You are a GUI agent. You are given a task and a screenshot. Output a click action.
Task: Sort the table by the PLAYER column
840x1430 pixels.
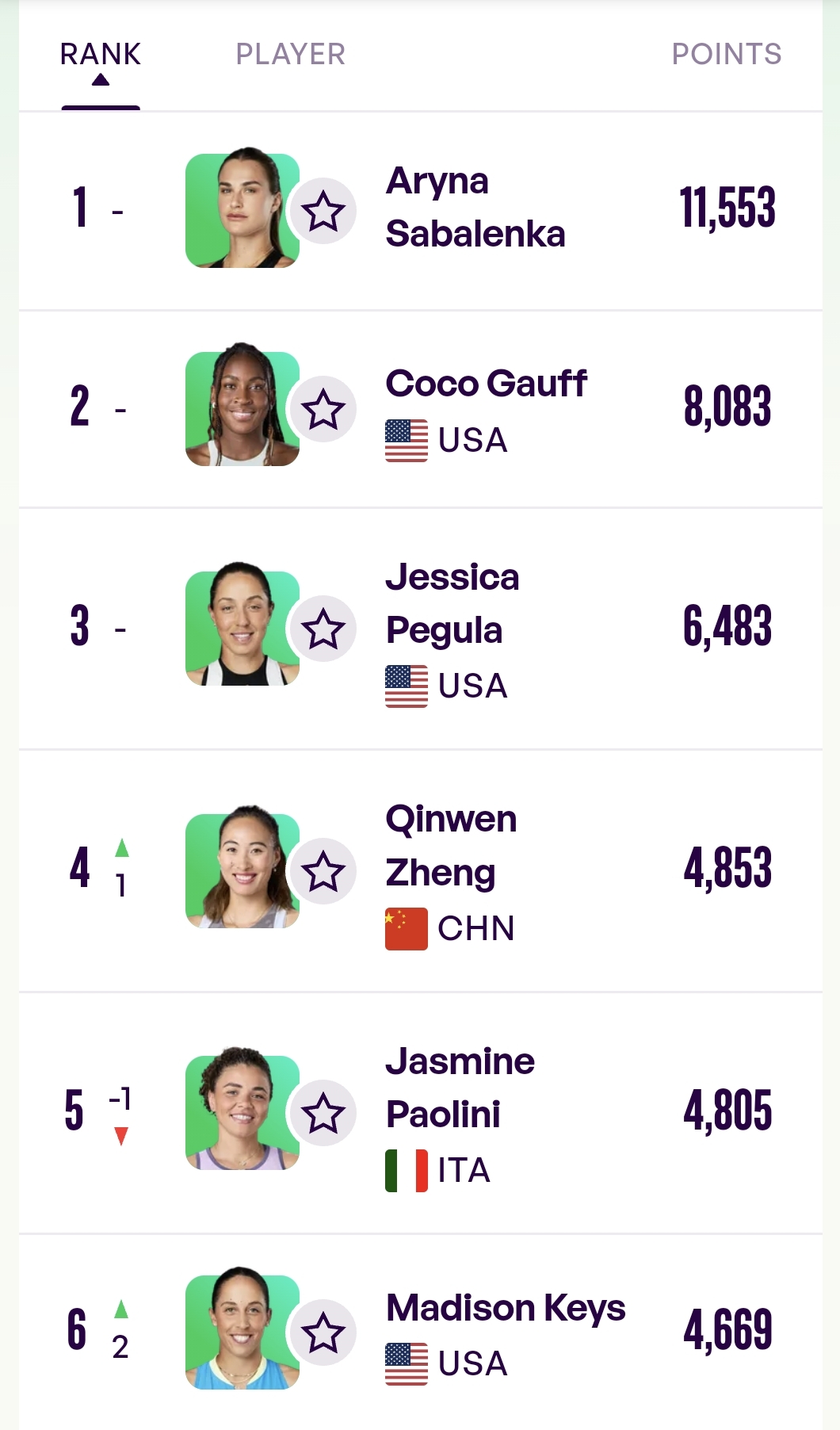click(x=291, y=54)
